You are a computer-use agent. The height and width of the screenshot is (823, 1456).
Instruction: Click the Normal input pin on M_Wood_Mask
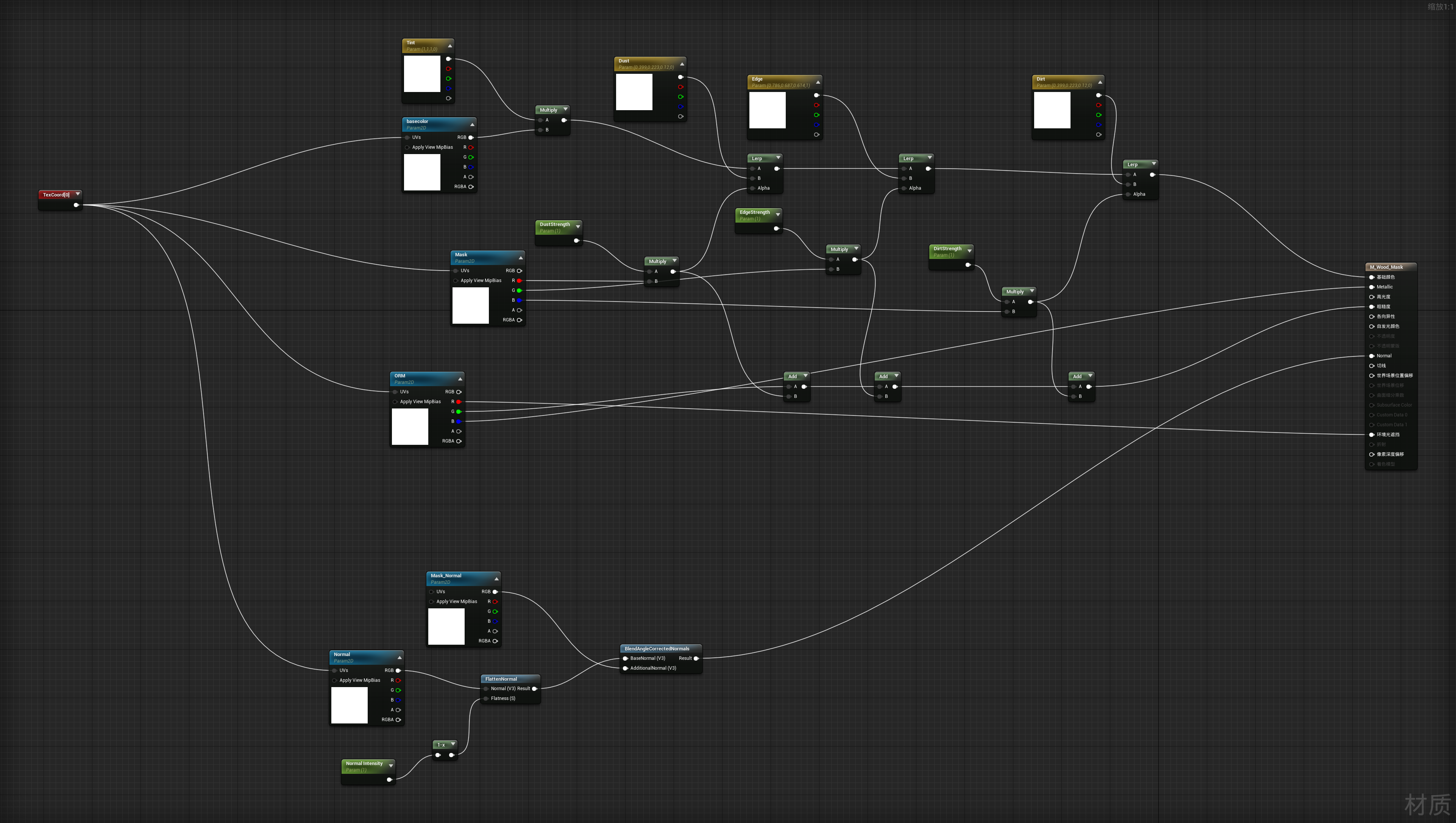[1372, 355]
